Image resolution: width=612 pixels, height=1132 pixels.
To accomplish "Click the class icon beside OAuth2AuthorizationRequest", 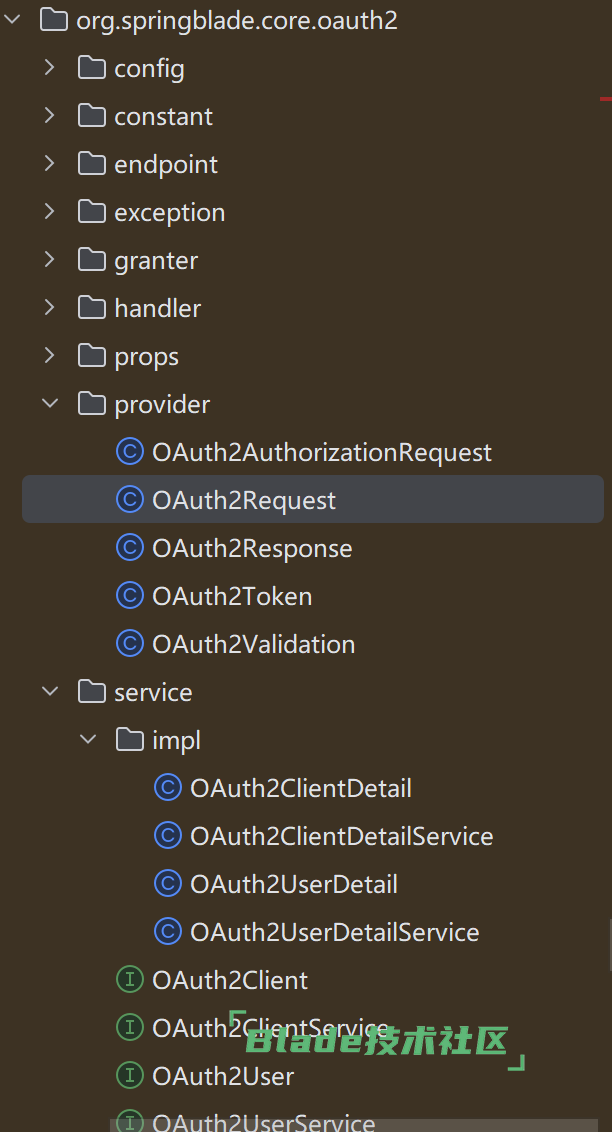I will (130, 453).
